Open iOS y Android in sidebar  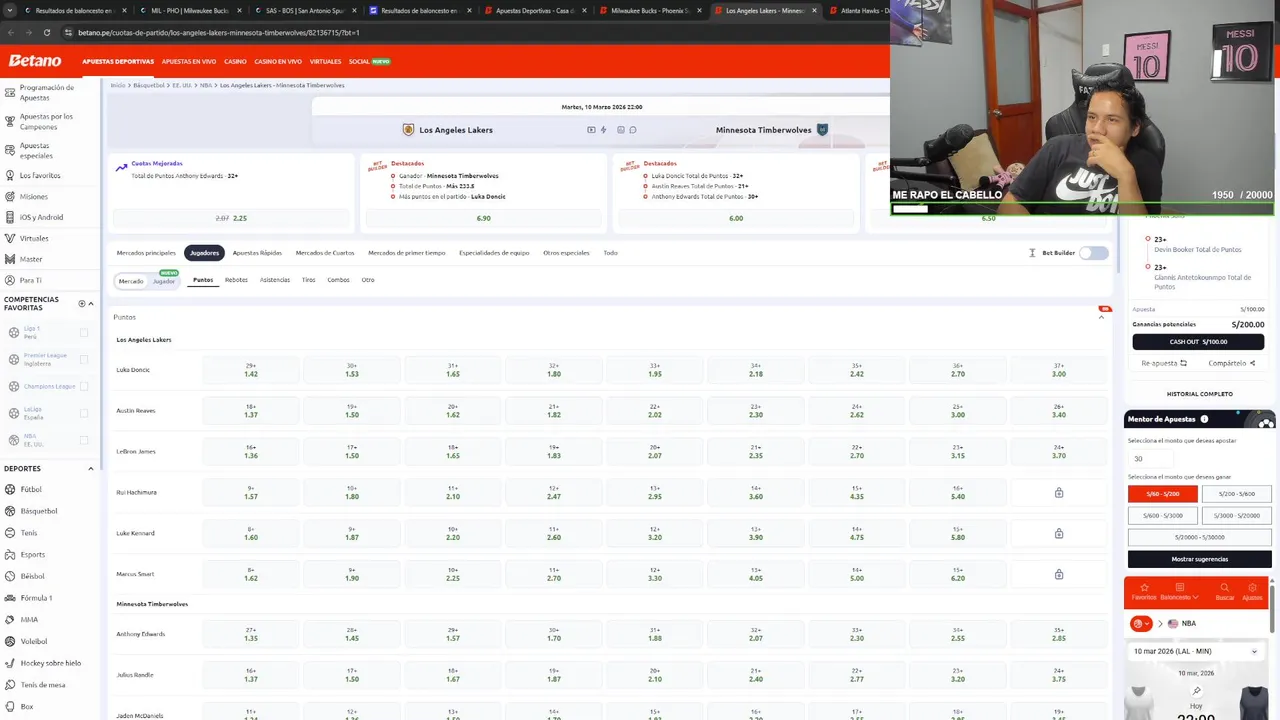click(41, 217)
